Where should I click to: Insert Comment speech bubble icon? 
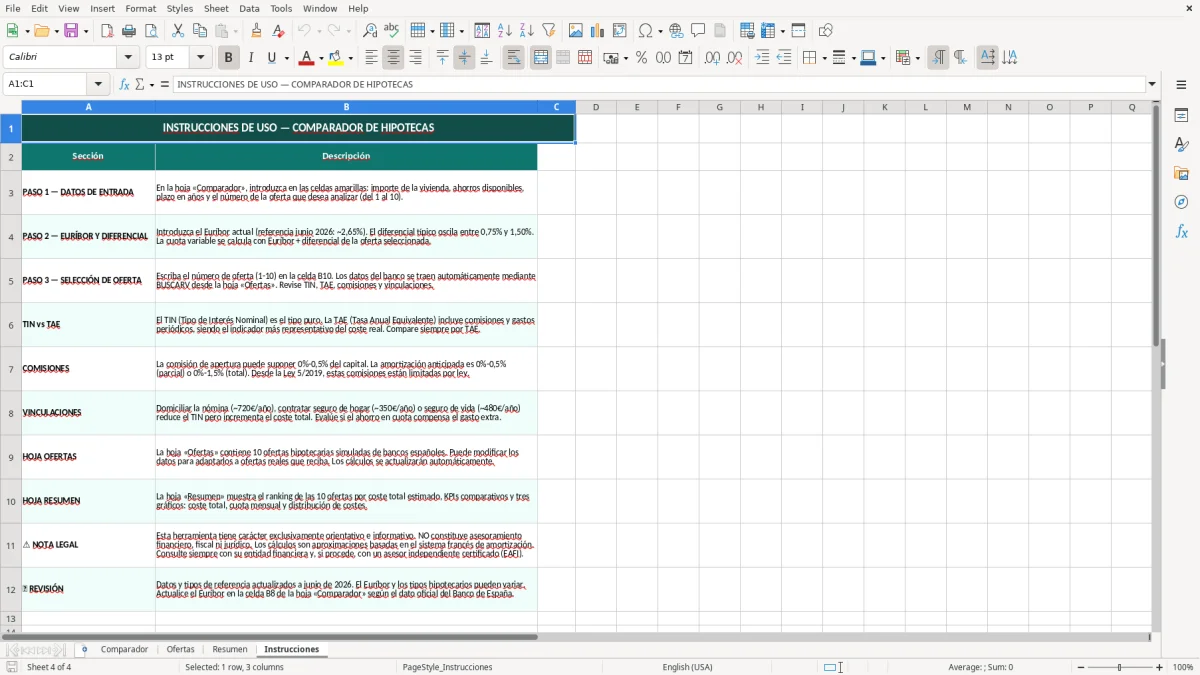(698, 31)
